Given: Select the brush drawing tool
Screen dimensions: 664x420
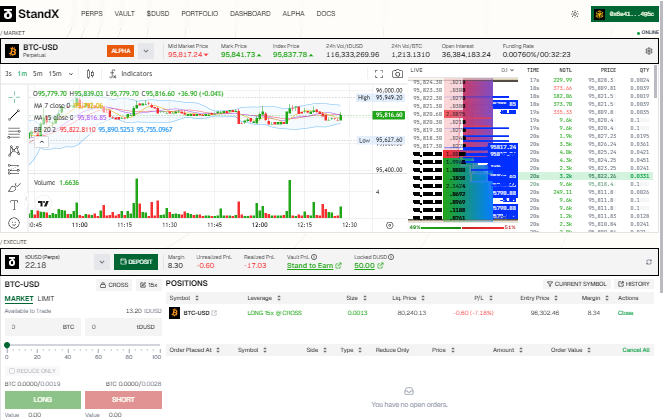Looking at the screenshot, I should 14,187.
